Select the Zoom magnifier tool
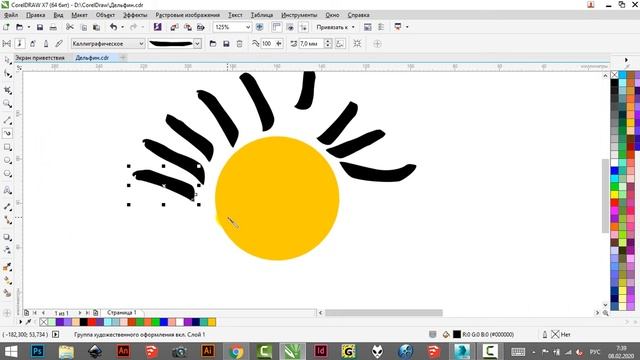The width and height of the screenshot is (640, 360). (x=7, y=104)
